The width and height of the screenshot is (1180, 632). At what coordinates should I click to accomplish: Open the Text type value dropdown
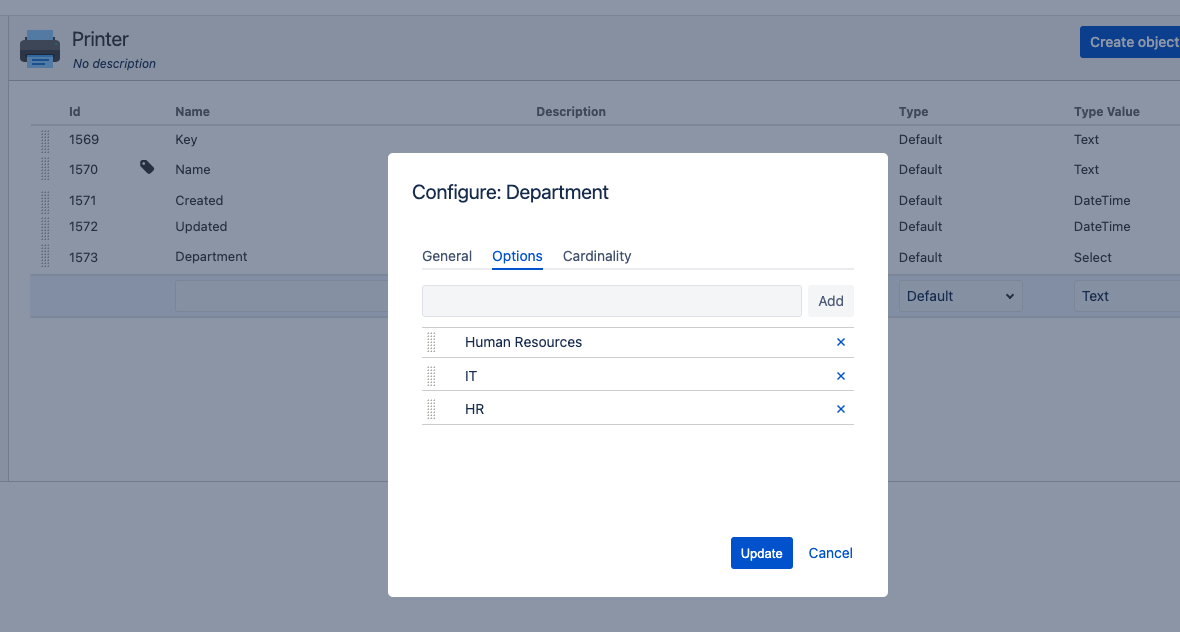click(1127, 296)
